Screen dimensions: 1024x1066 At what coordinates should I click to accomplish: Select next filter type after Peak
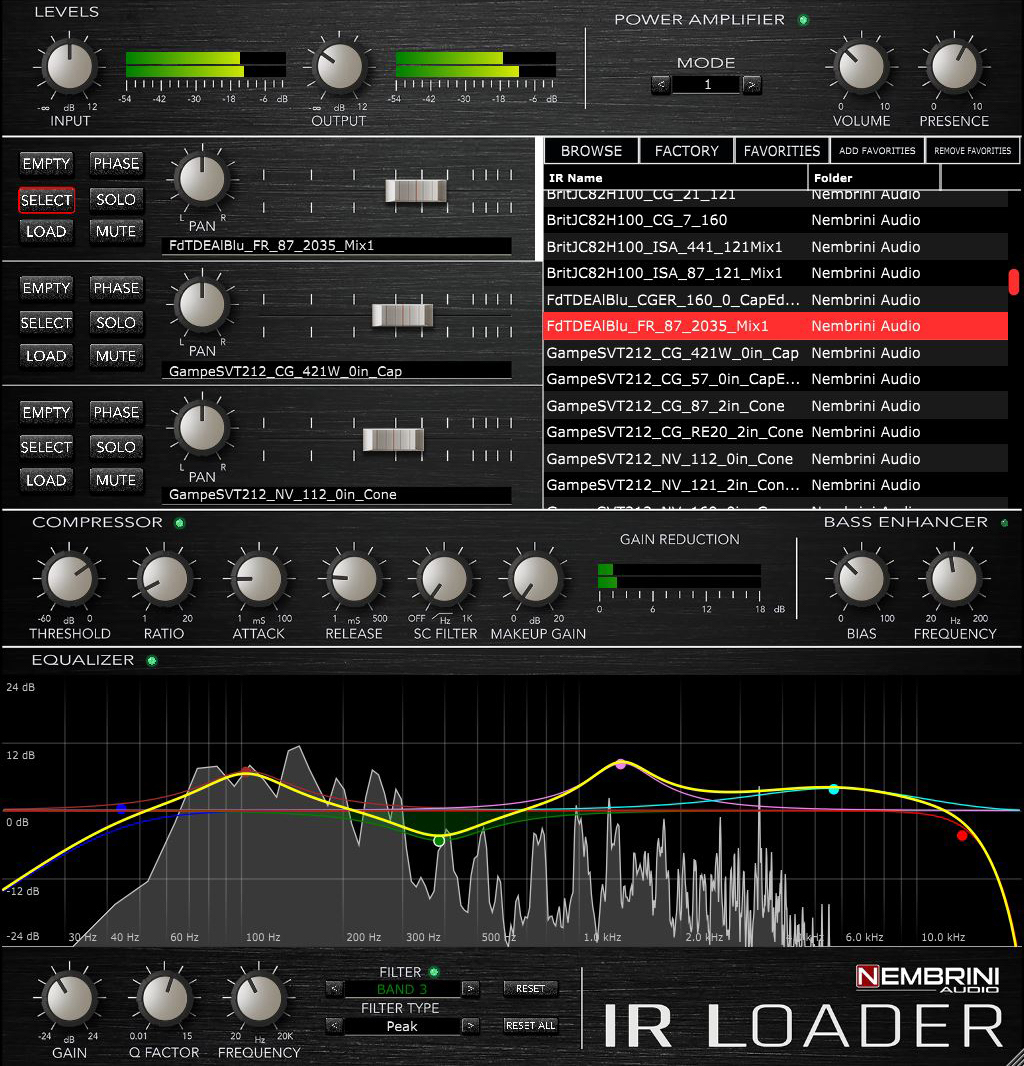469,1026
